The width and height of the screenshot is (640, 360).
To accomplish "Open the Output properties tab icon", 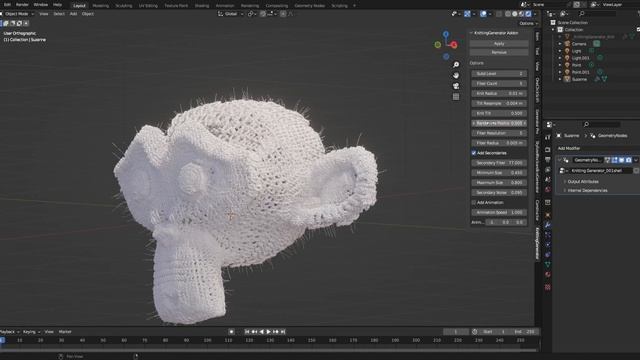I will pyautogui.click(x=548, y=160).
